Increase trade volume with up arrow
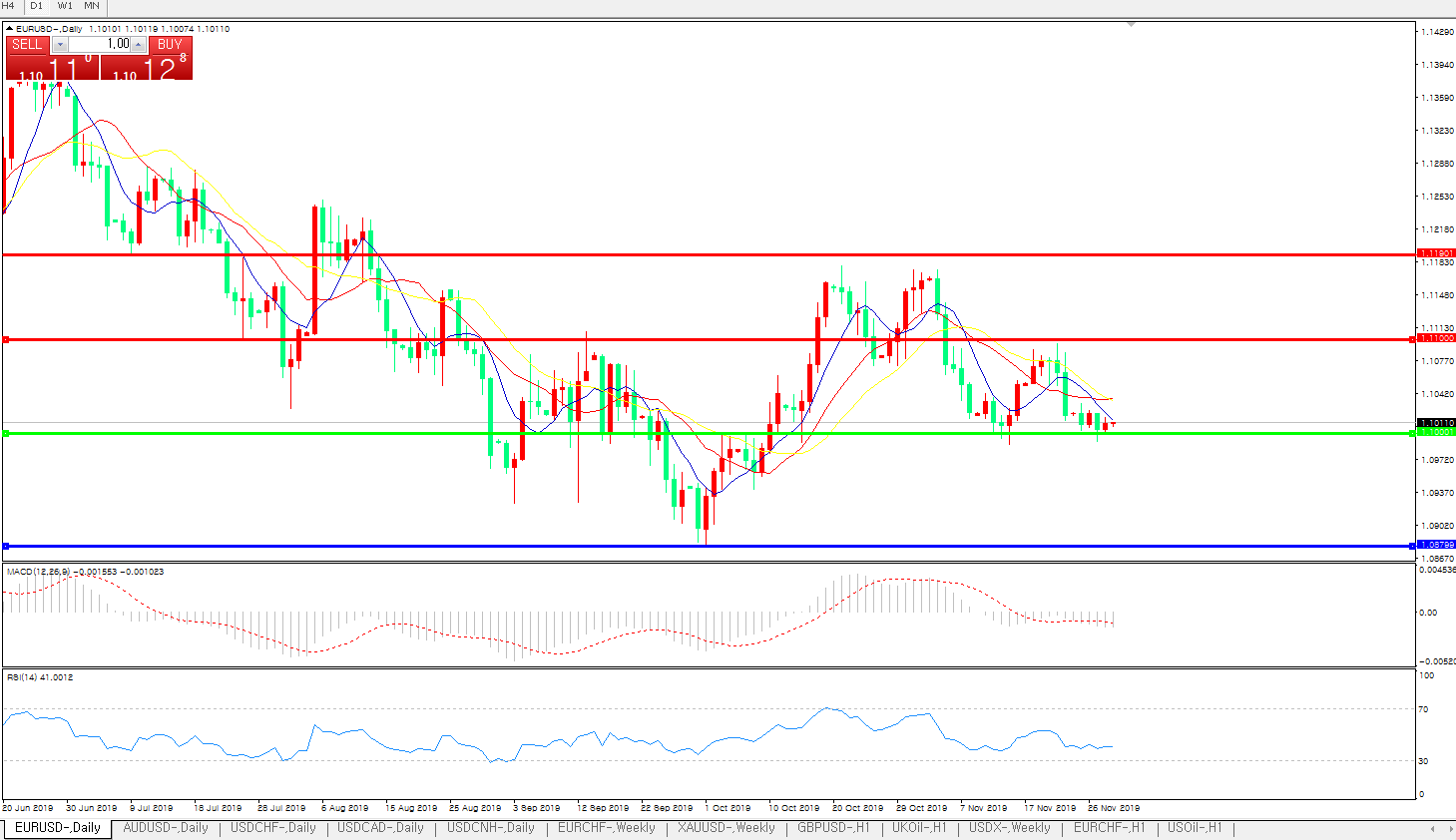Image resolution: width=1456 pixels, height=840 pixels. [139, 45]
